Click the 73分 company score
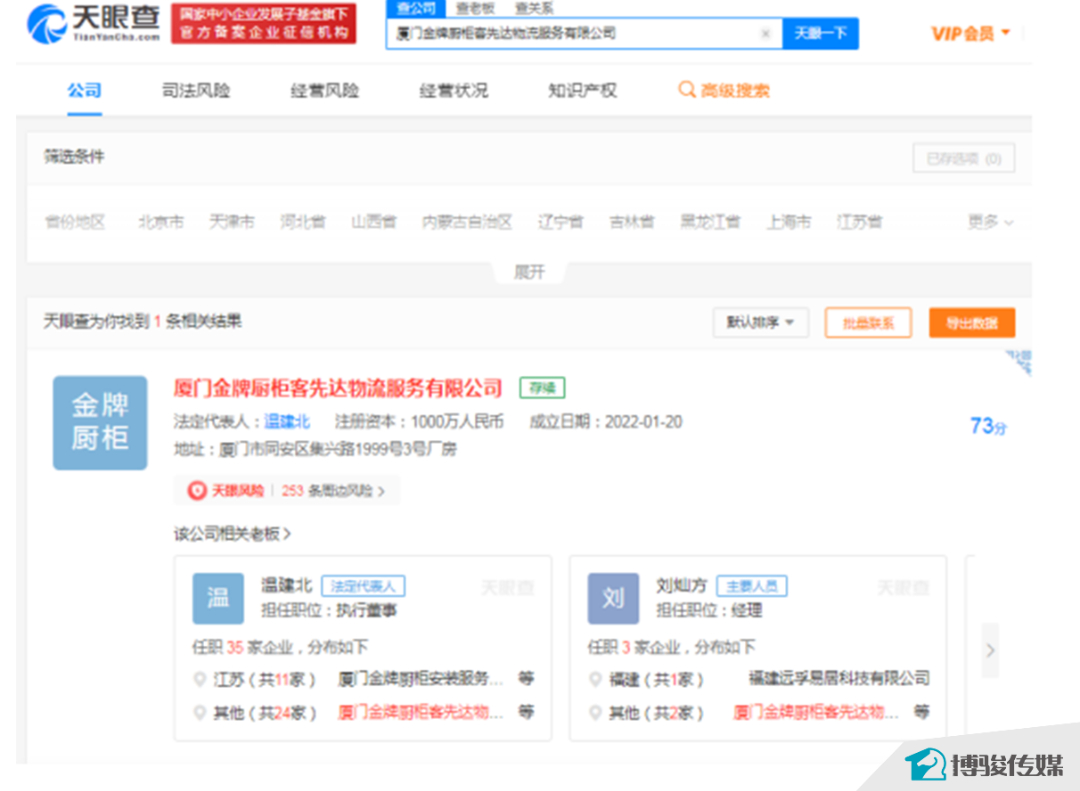 click(x=988, y=427)
